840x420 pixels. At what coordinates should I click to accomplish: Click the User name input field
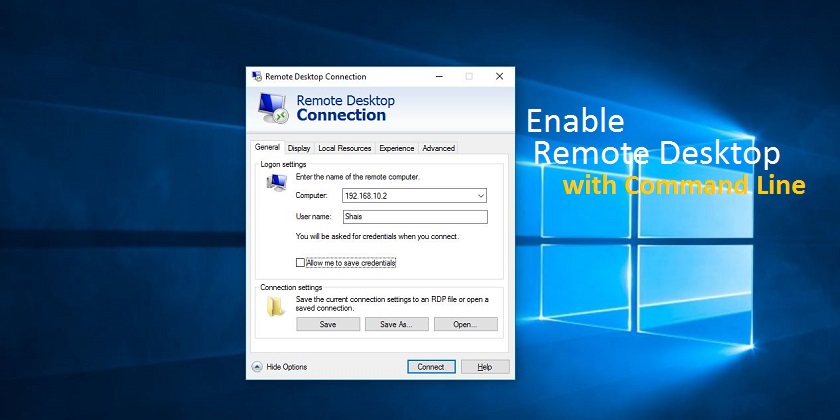[x=415, y=217]
